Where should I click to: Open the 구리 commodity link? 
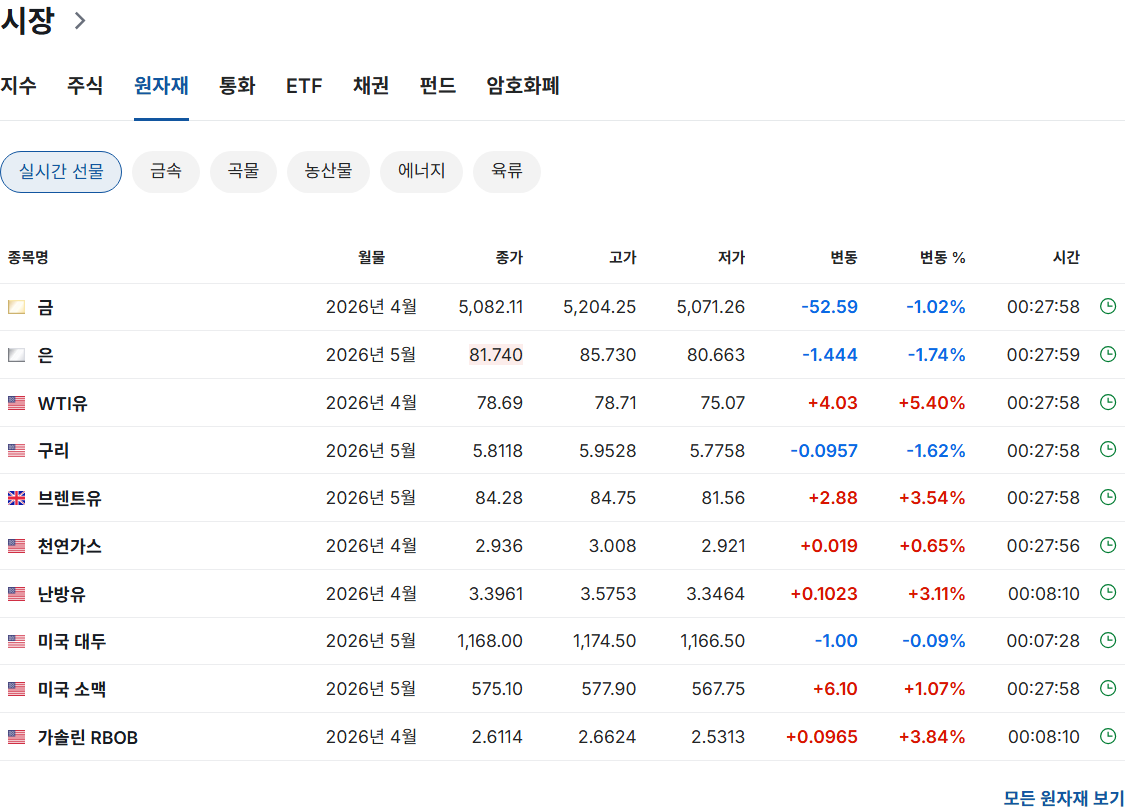tap(53, 450)
